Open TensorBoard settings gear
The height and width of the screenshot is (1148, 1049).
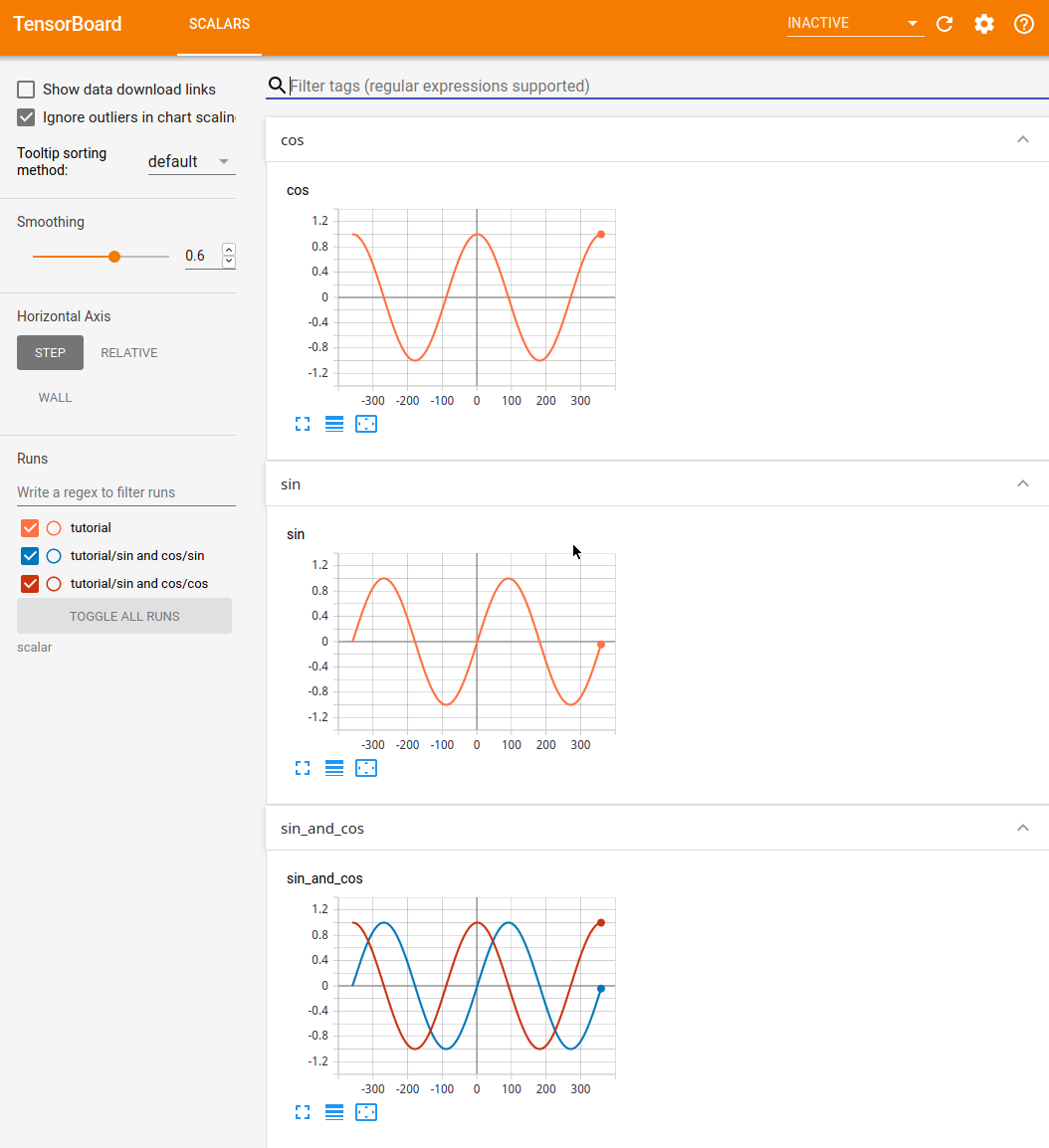[x=983, y=24]
